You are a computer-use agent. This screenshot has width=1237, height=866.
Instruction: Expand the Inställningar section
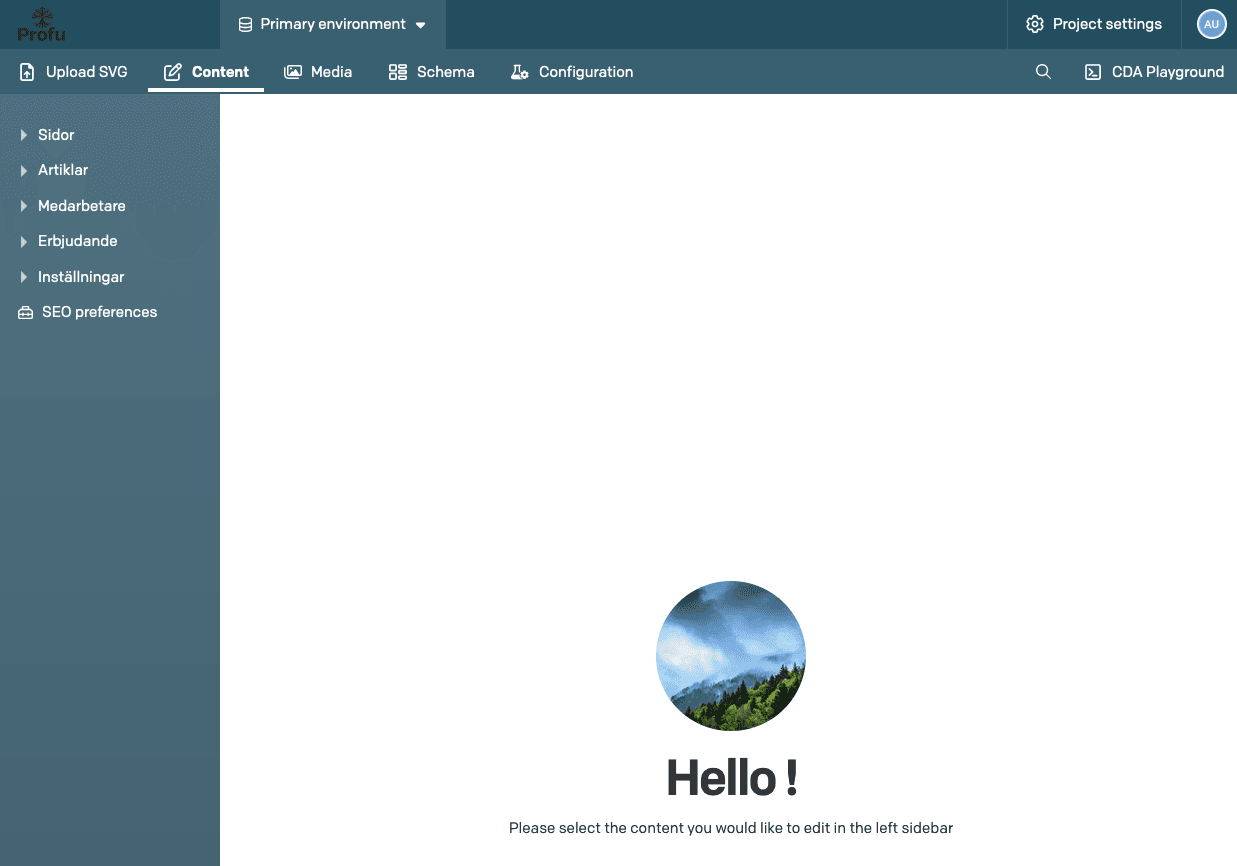point(23,277)
